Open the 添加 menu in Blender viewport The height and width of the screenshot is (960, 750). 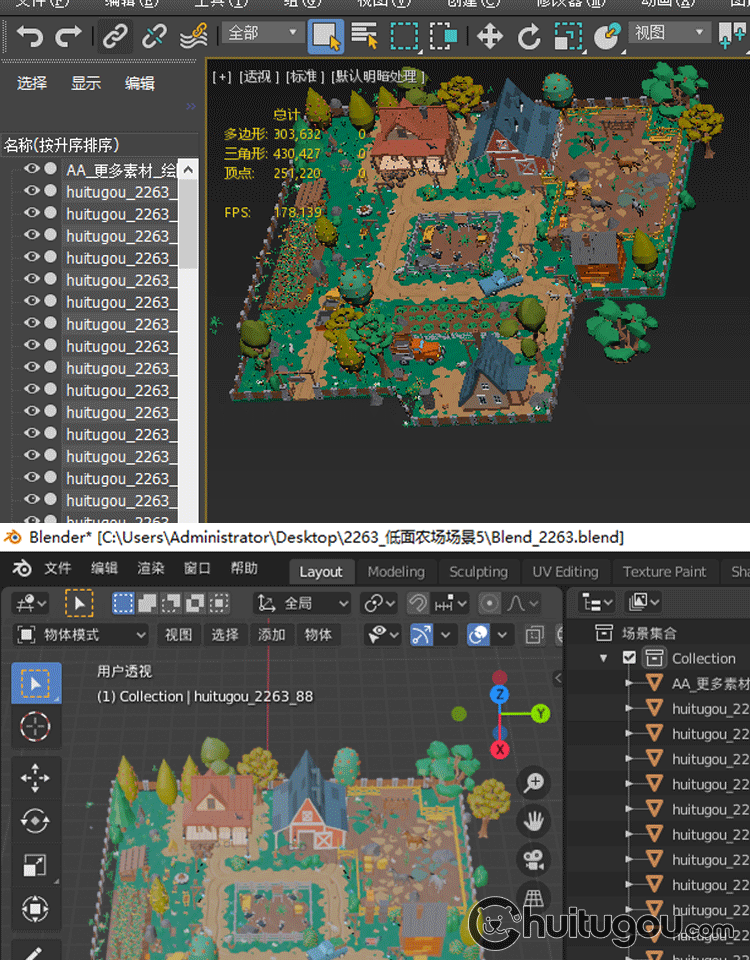click(271, 635)
